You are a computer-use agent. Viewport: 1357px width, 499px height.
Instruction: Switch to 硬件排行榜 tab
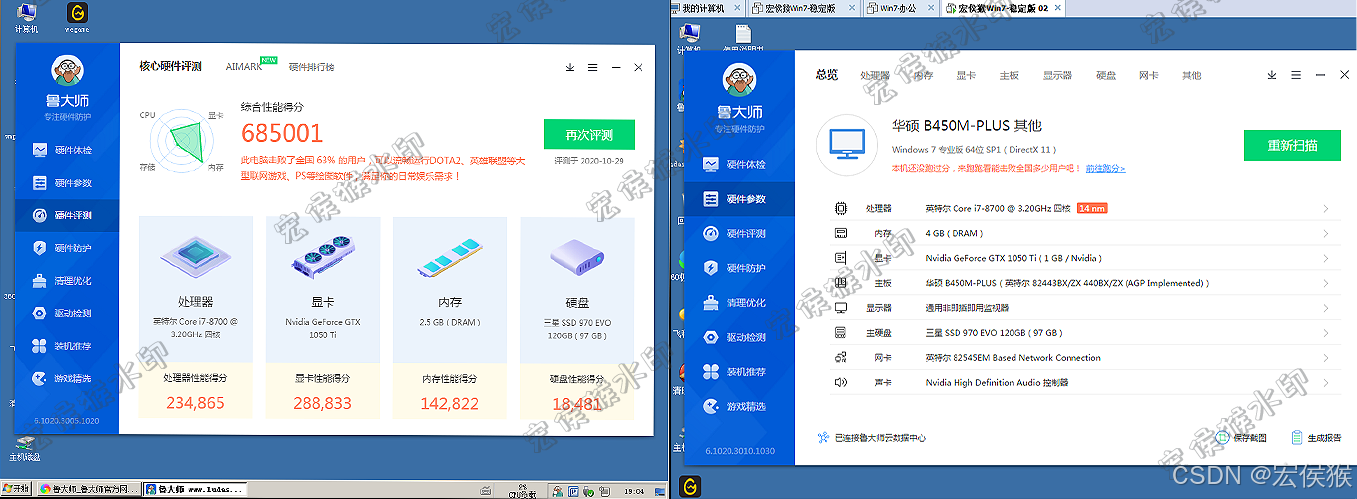[311, 67]
